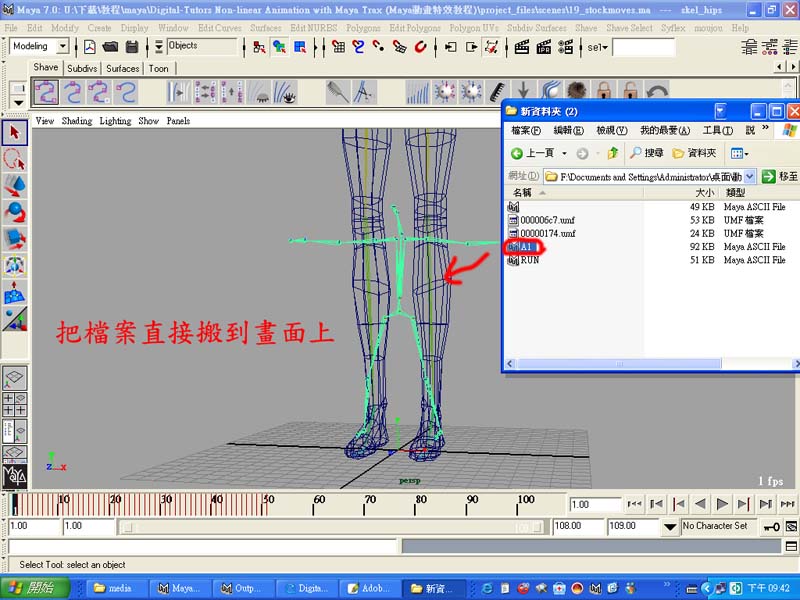Open the Polygons menu

click(x=363, y=28)
